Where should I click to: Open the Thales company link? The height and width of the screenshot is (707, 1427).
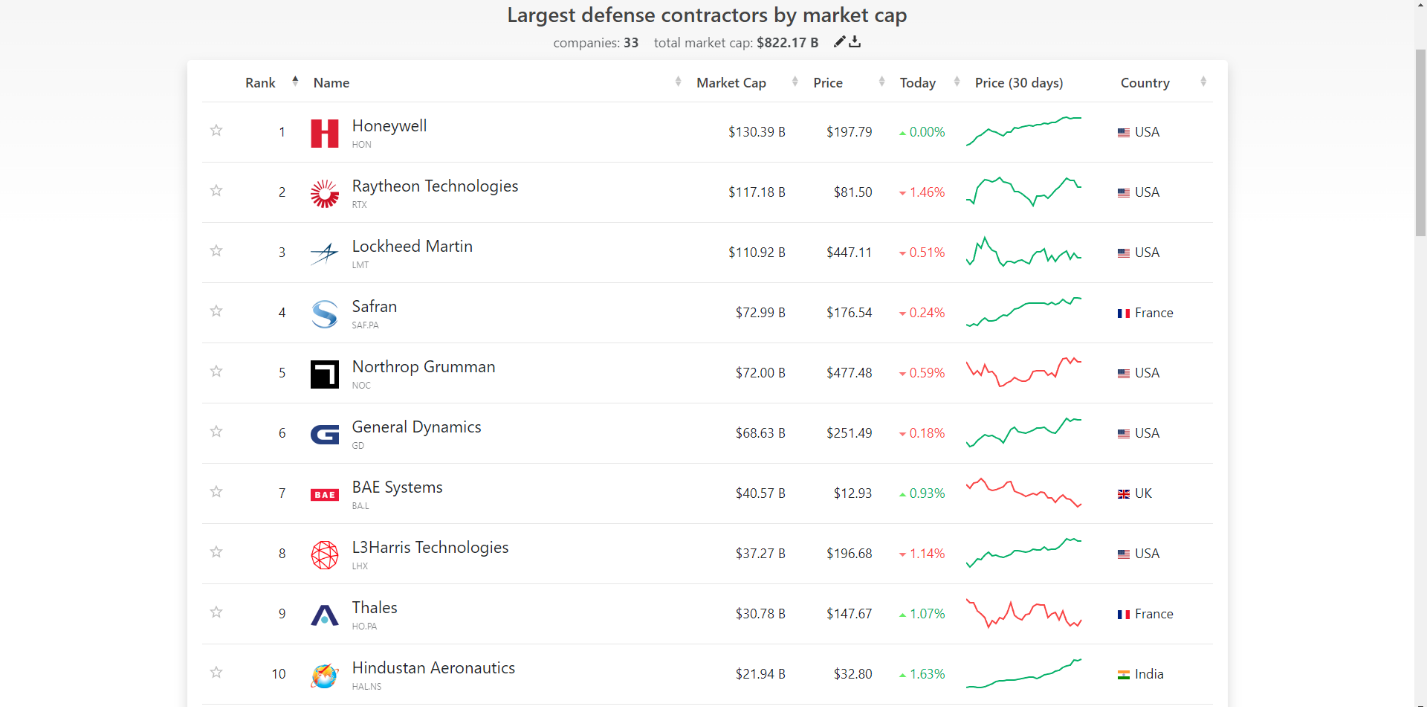pyautogui.click(x=374, y=608)
